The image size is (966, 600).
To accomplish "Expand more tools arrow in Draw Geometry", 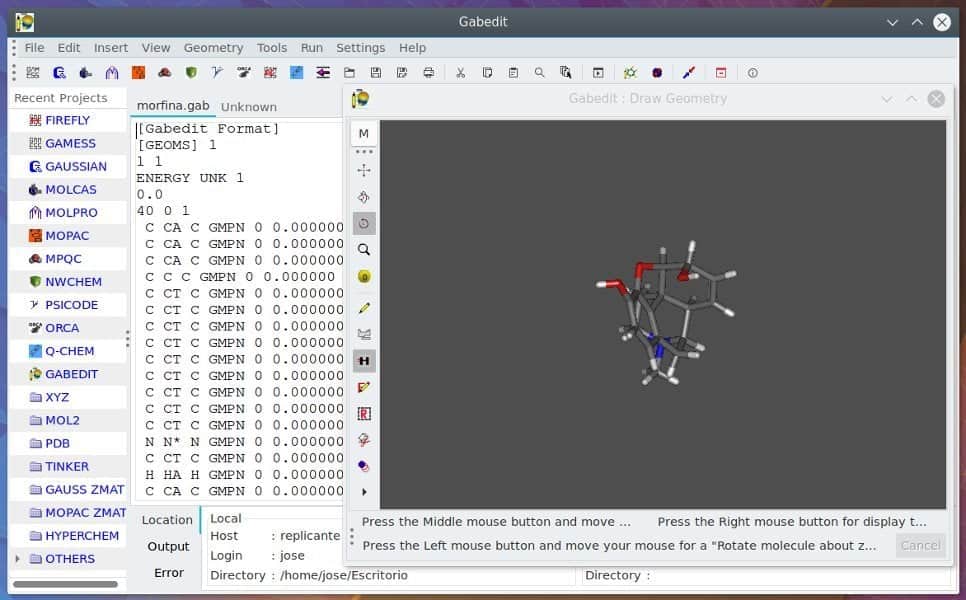I will tap(363, 492).
